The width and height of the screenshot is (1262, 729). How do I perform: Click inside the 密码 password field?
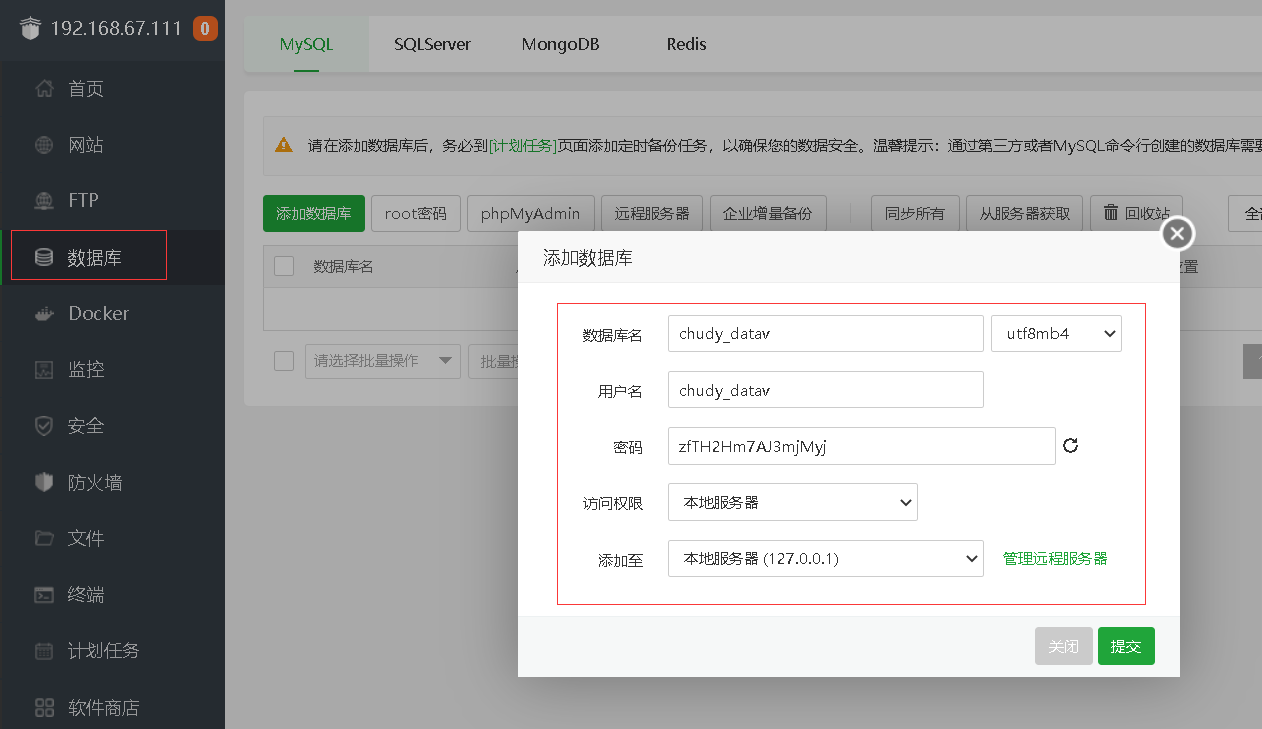(x=860, y=445)
